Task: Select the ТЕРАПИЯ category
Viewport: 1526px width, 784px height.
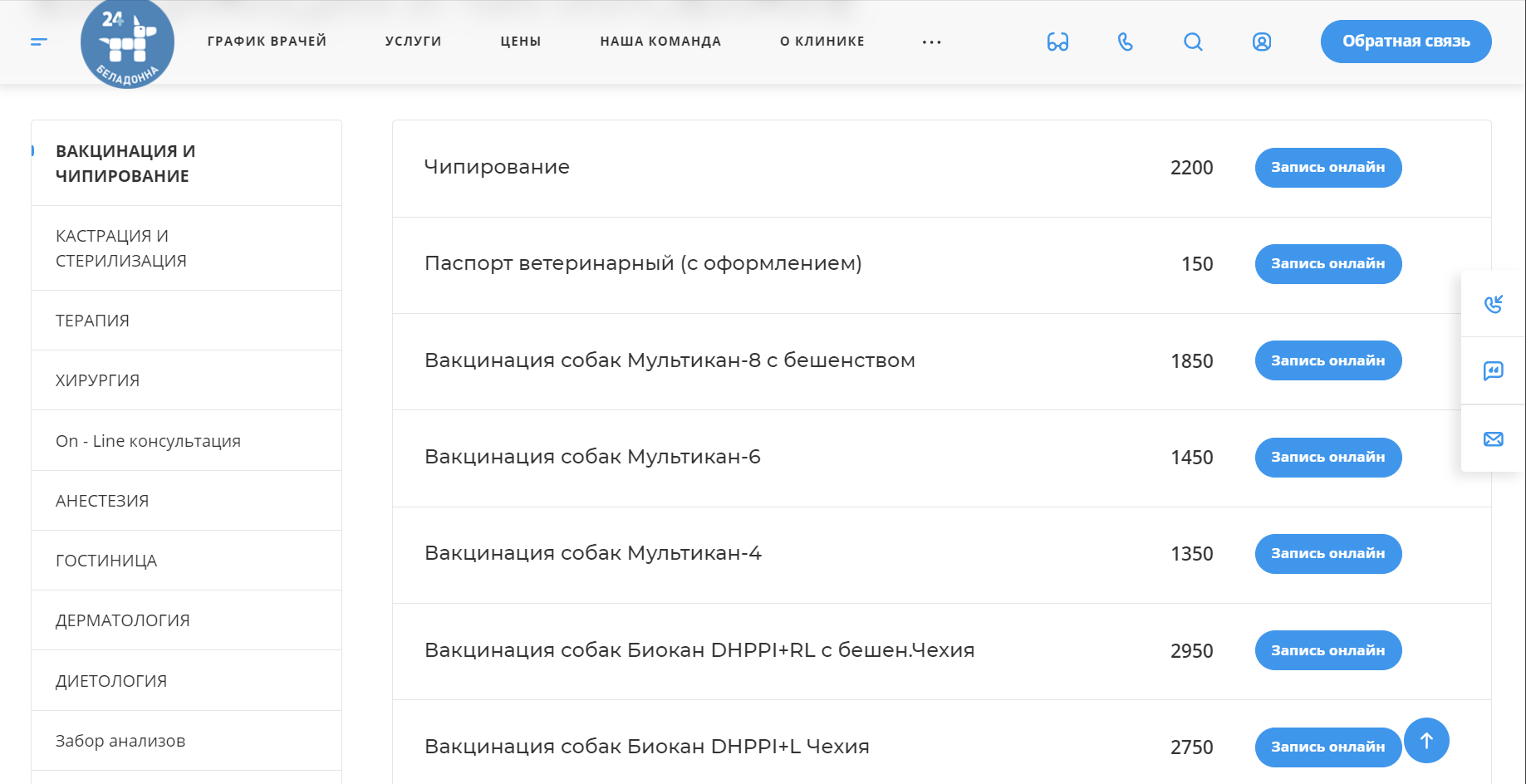Action: (92, 320)
